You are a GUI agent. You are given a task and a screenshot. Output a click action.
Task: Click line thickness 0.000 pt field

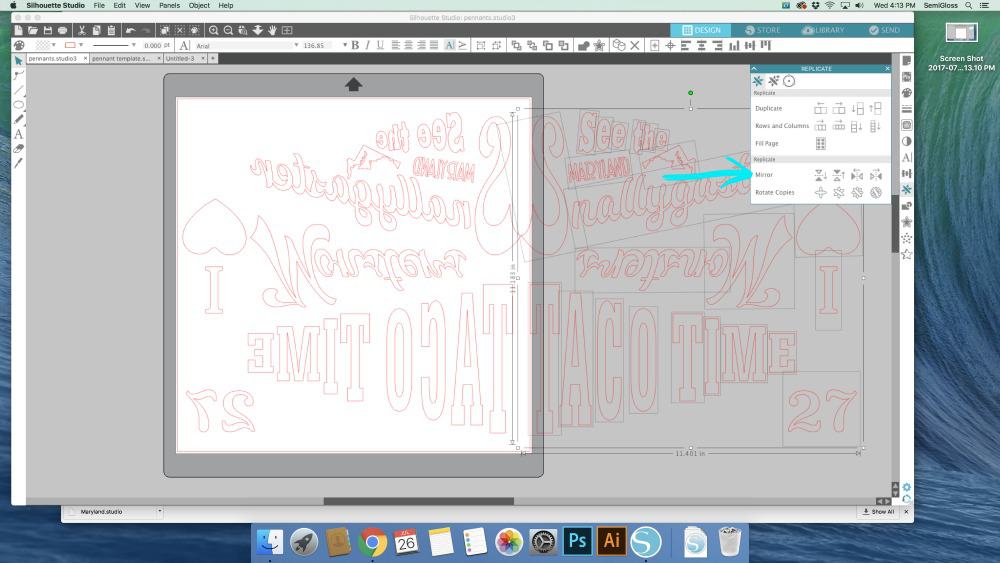point(156,45)
